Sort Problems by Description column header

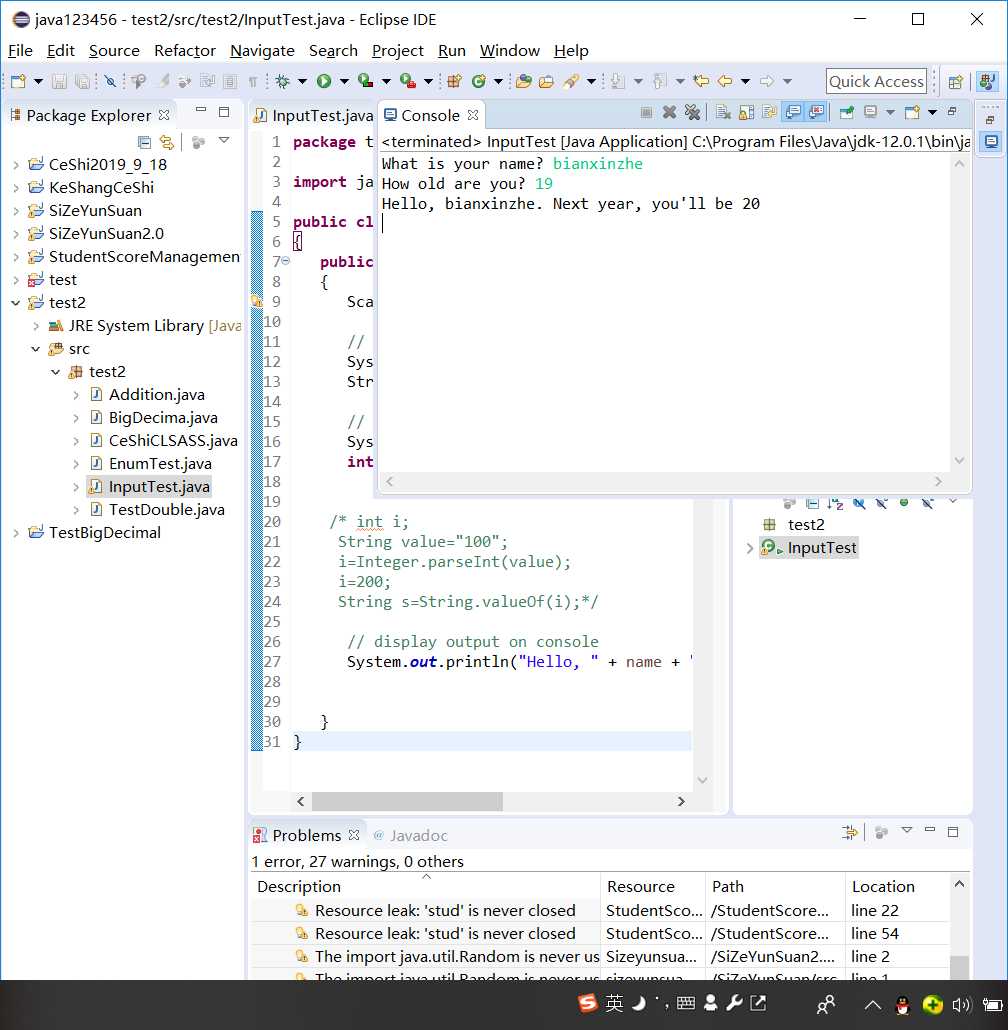point(425,886)
